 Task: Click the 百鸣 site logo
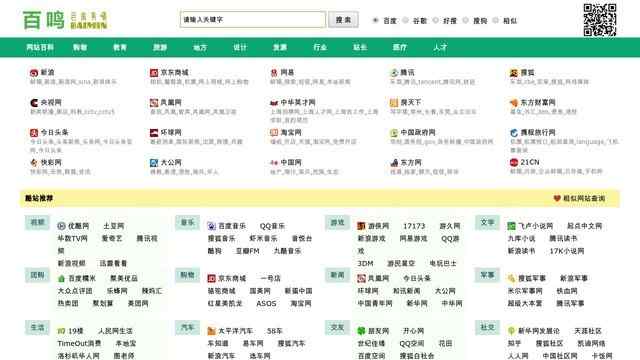65,20
